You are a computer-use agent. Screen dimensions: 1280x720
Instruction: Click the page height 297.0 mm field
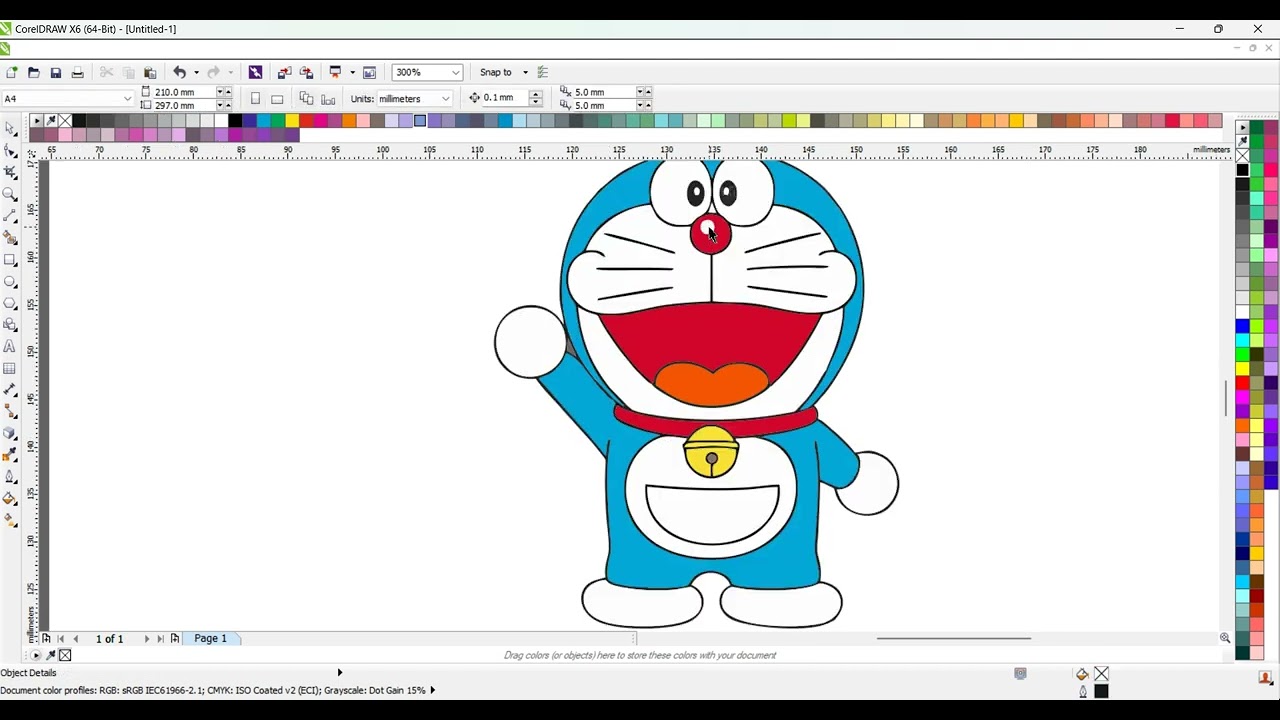tap(184, 105)
